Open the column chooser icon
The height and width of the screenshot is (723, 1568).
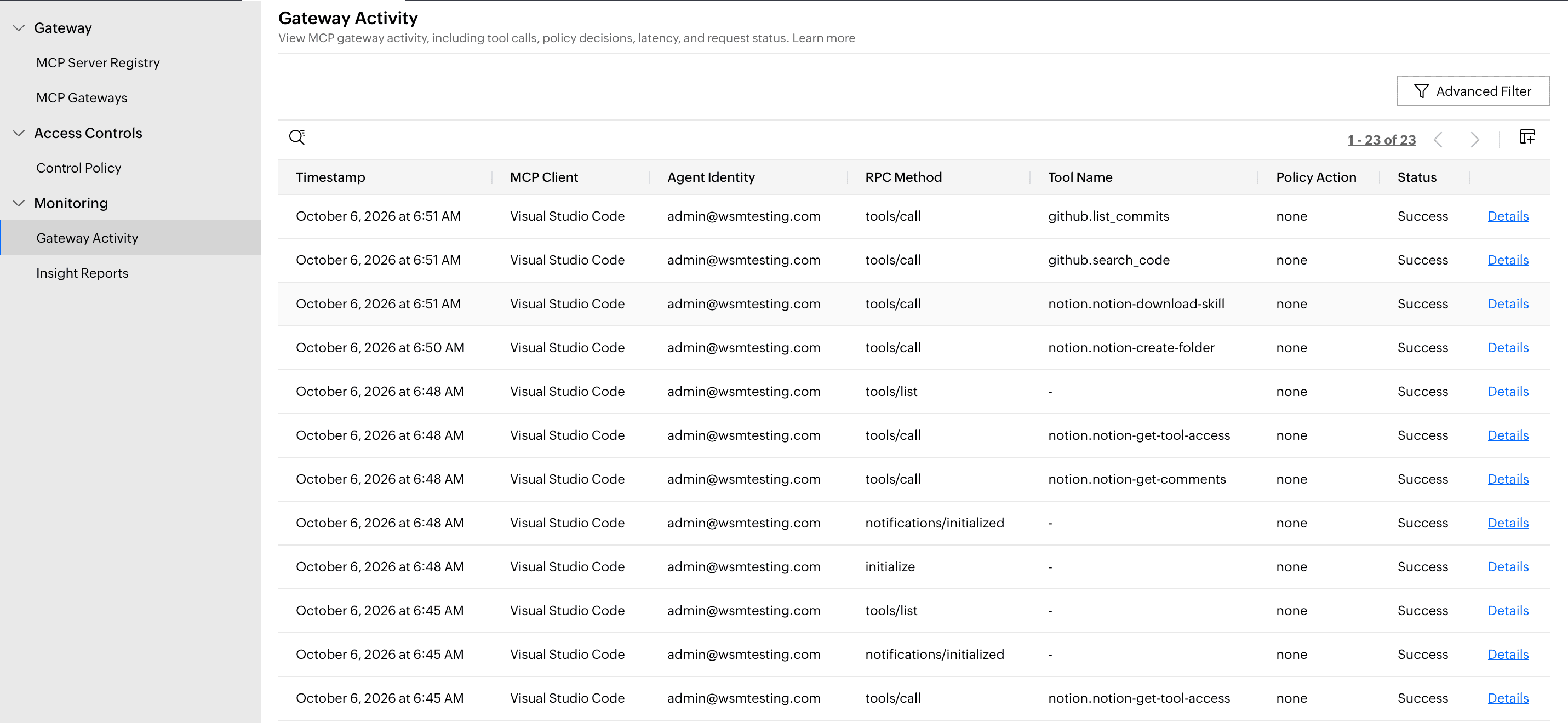(x=1526, y=136)
